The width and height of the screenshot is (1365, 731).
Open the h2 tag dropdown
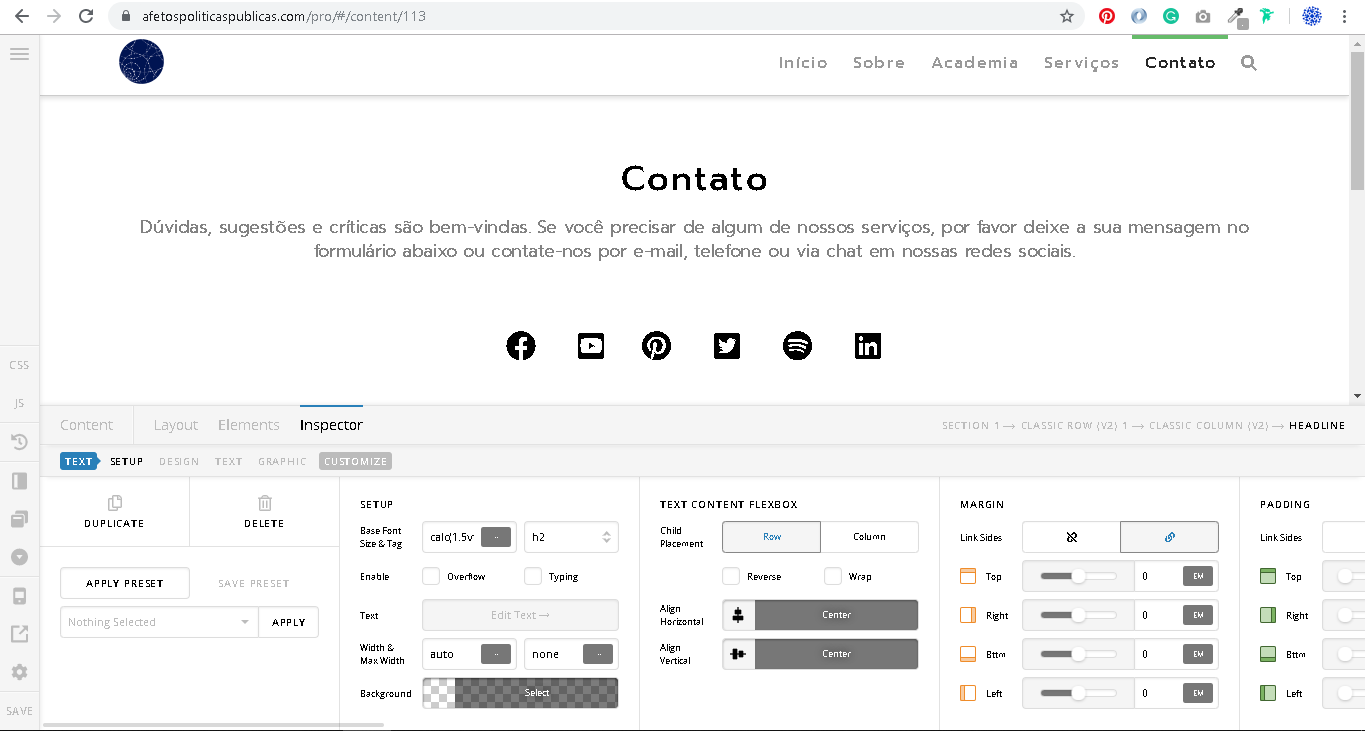(571, 537)
